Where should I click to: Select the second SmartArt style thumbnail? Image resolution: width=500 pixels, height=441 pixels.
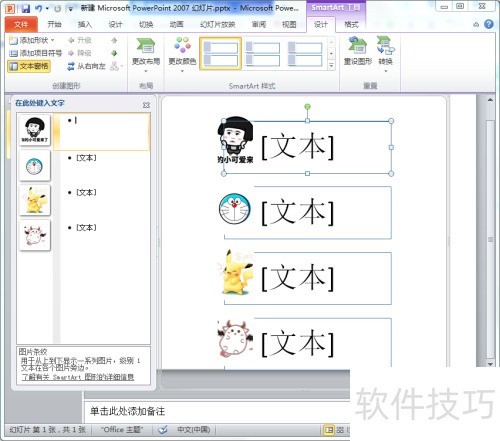[263, 53]
